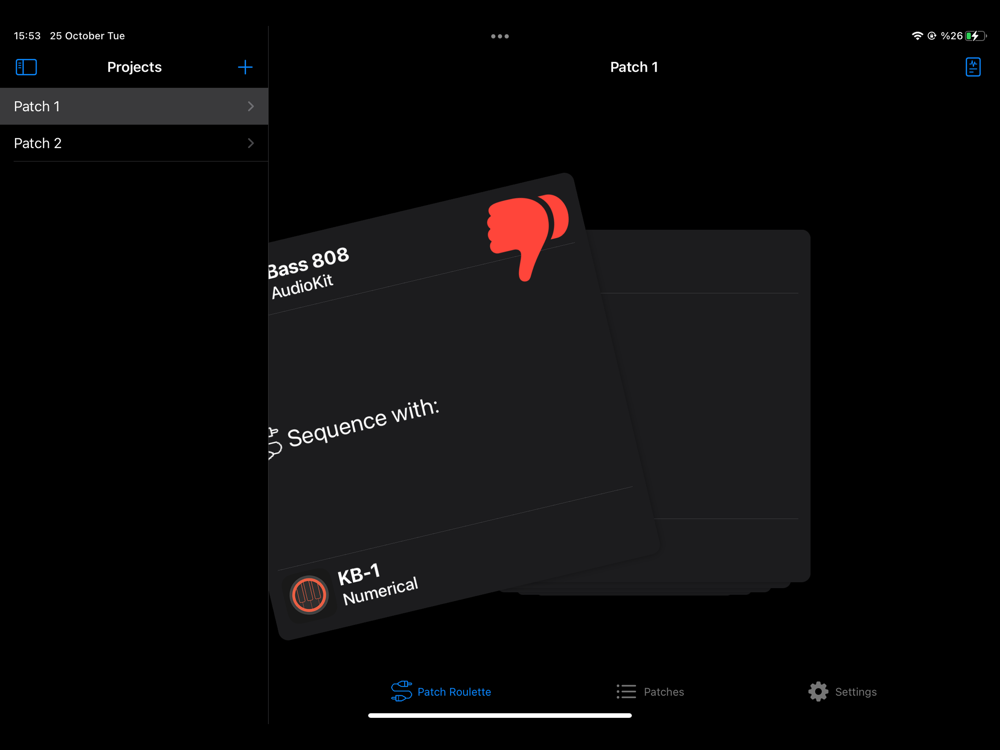The height and width of the screenshot is (750, 1000).
Task: Click the Patch Roulette cable icon
Action: [401, 691]
